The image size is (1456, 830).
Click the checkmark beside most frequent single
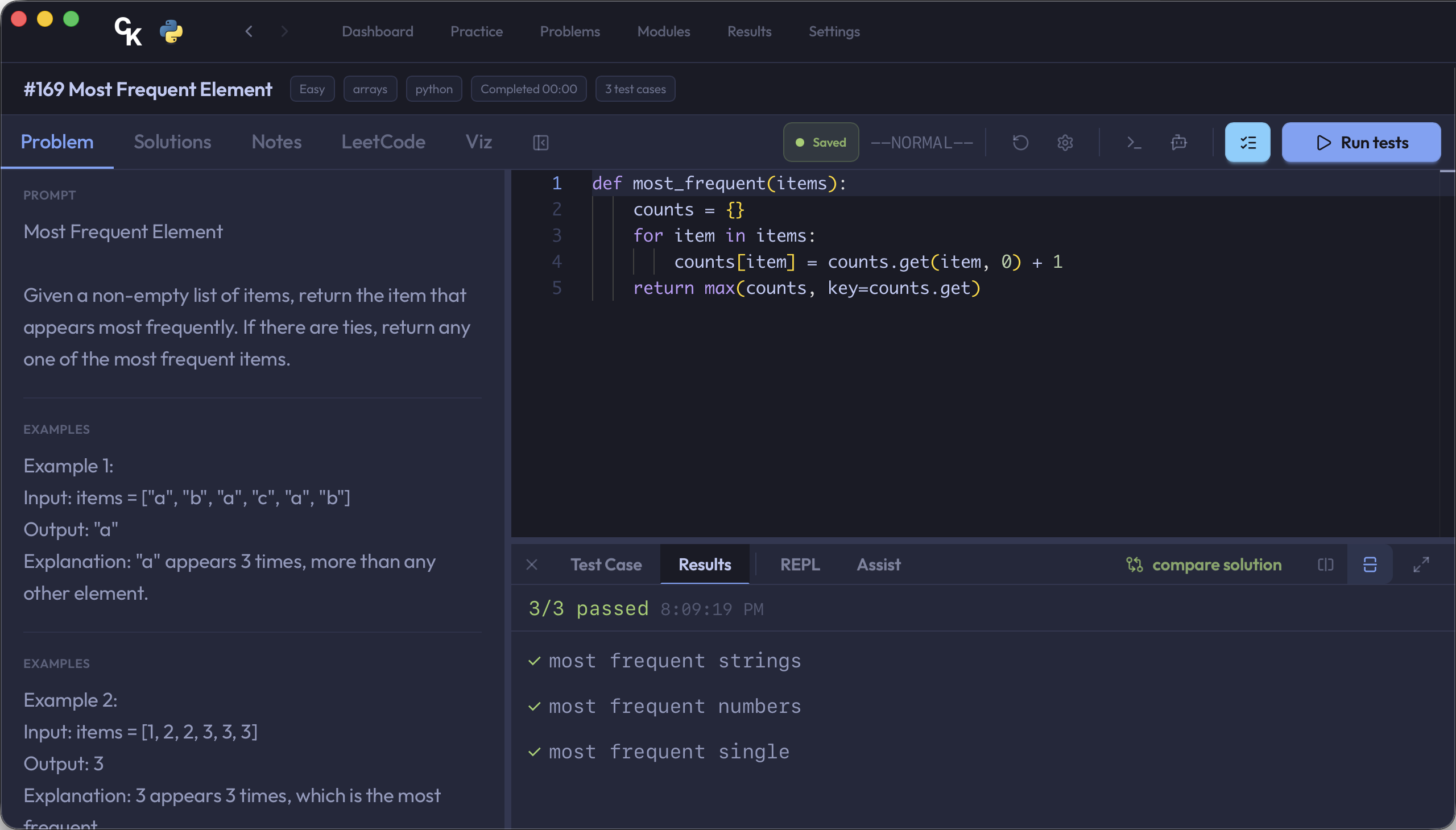[x=535, y=753]
